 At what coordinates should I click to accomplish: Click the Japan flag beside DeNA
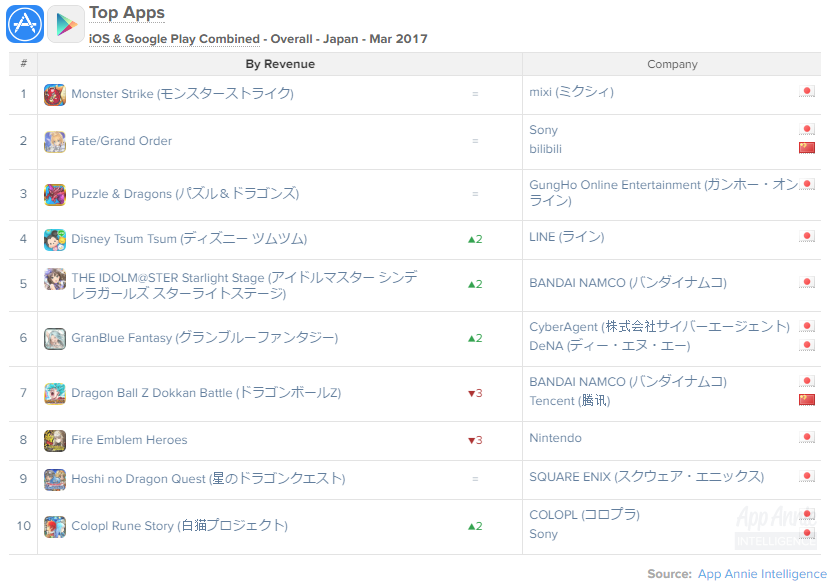[807, 345]
